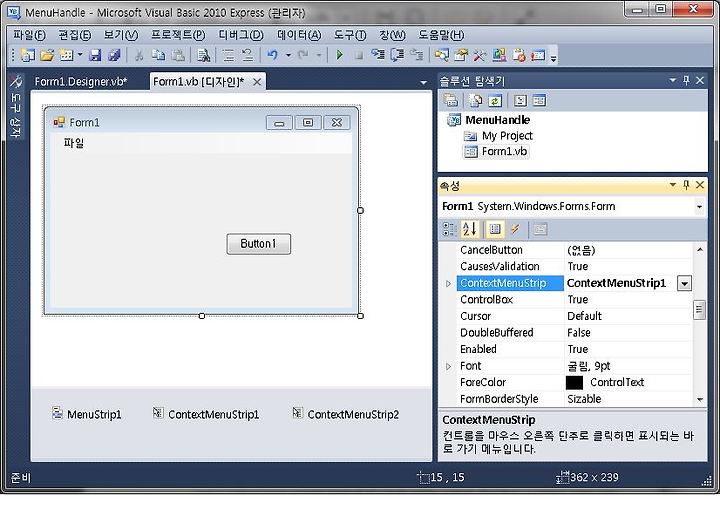The width and height of the screenshot is (720, 523).
Task: Open the Properties Window from the main toolbar
Action: coord(461,56)
